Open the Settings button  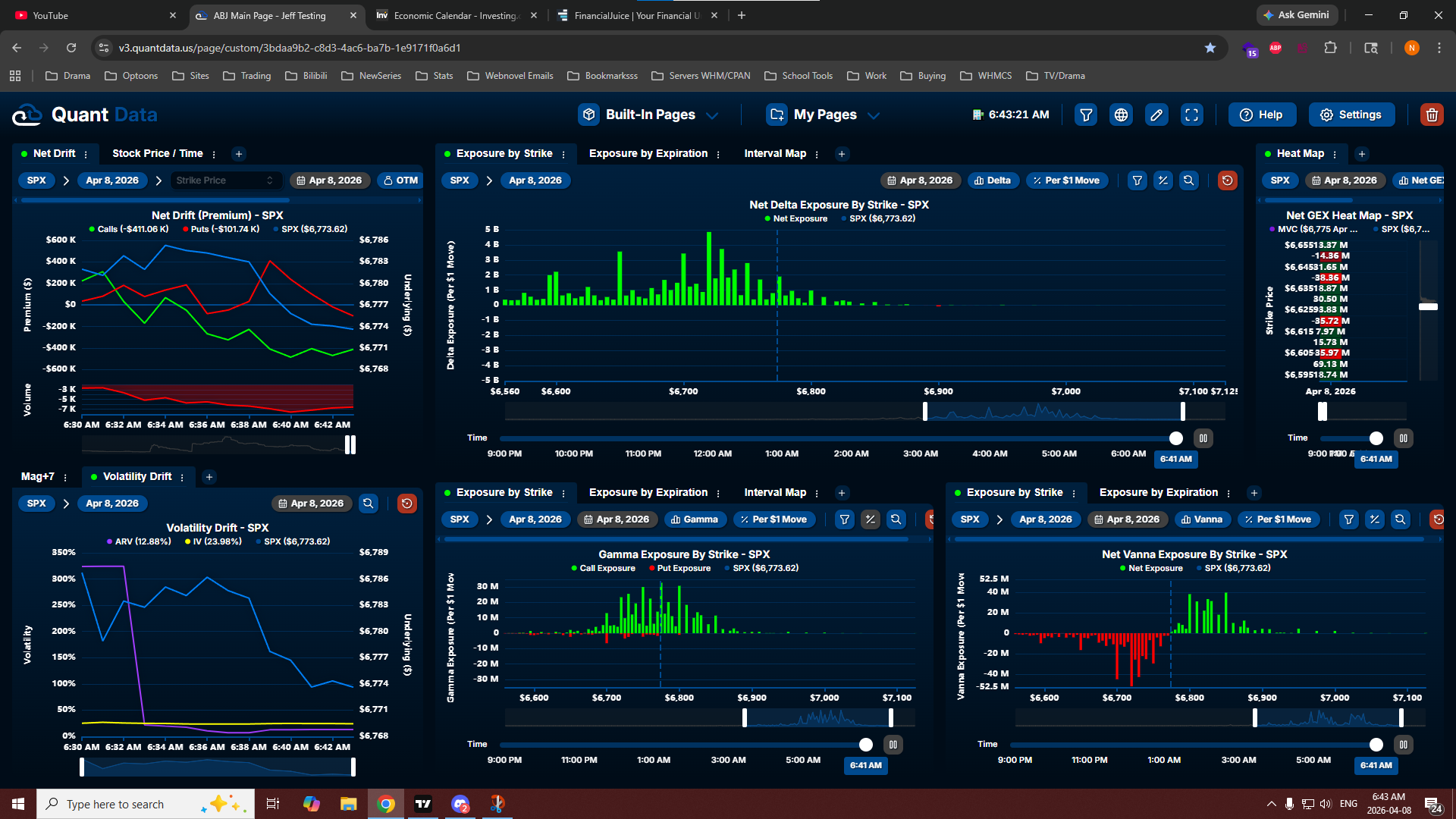pos(1351,115)
